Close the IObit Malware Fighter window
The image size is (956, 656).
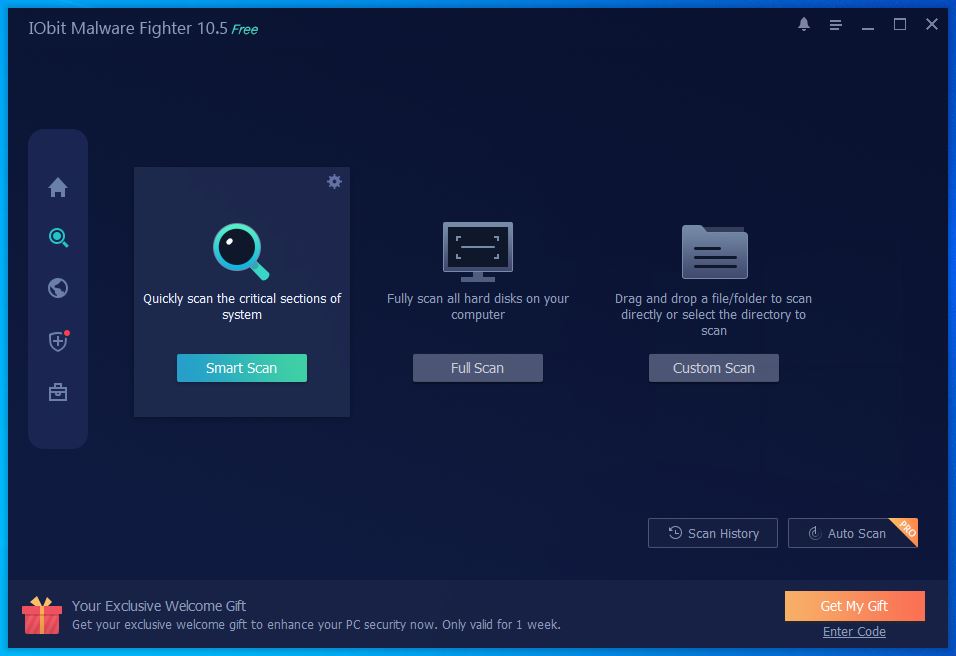pyautogui.click(x=931, y=24)
